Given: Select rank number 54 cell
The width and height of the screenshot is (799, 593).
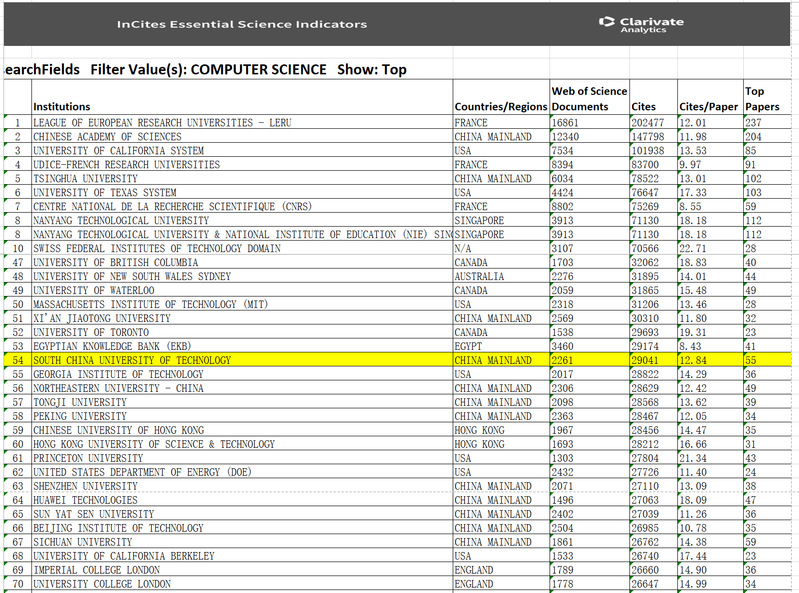Looking at the screenshot, I should tap(18, 360).
